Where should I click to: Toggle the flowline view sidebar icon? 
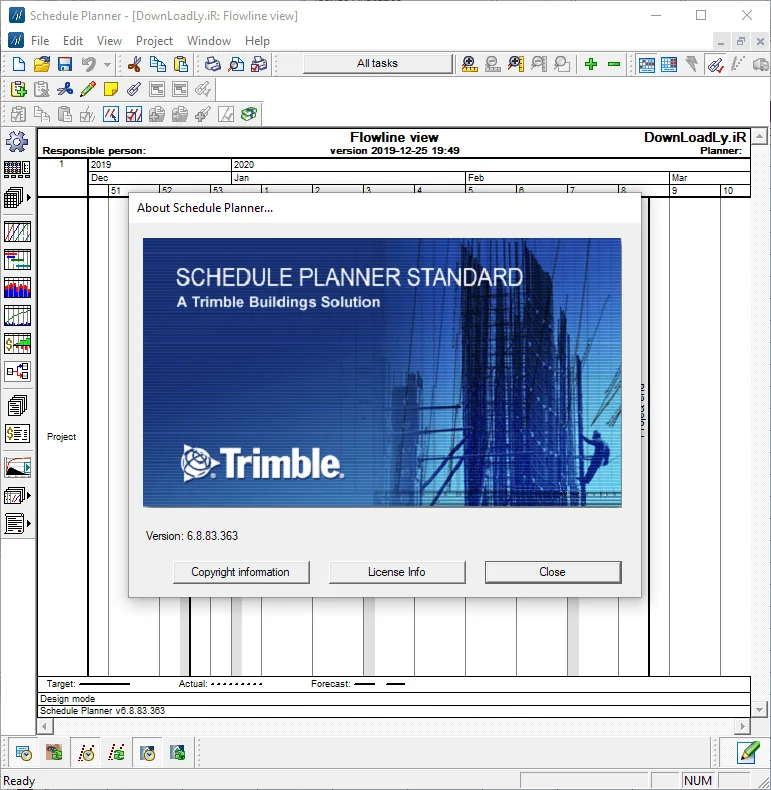click(x=17, y=232)
